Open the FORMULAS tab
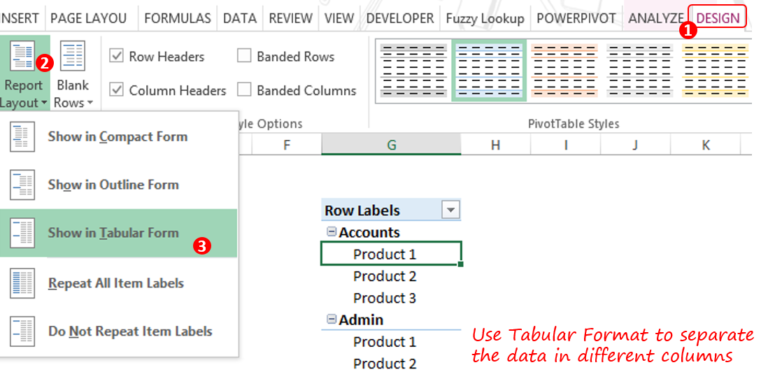The height and width of the screenshot is (379, 768). pyautogui.click(x=177, y=18)
